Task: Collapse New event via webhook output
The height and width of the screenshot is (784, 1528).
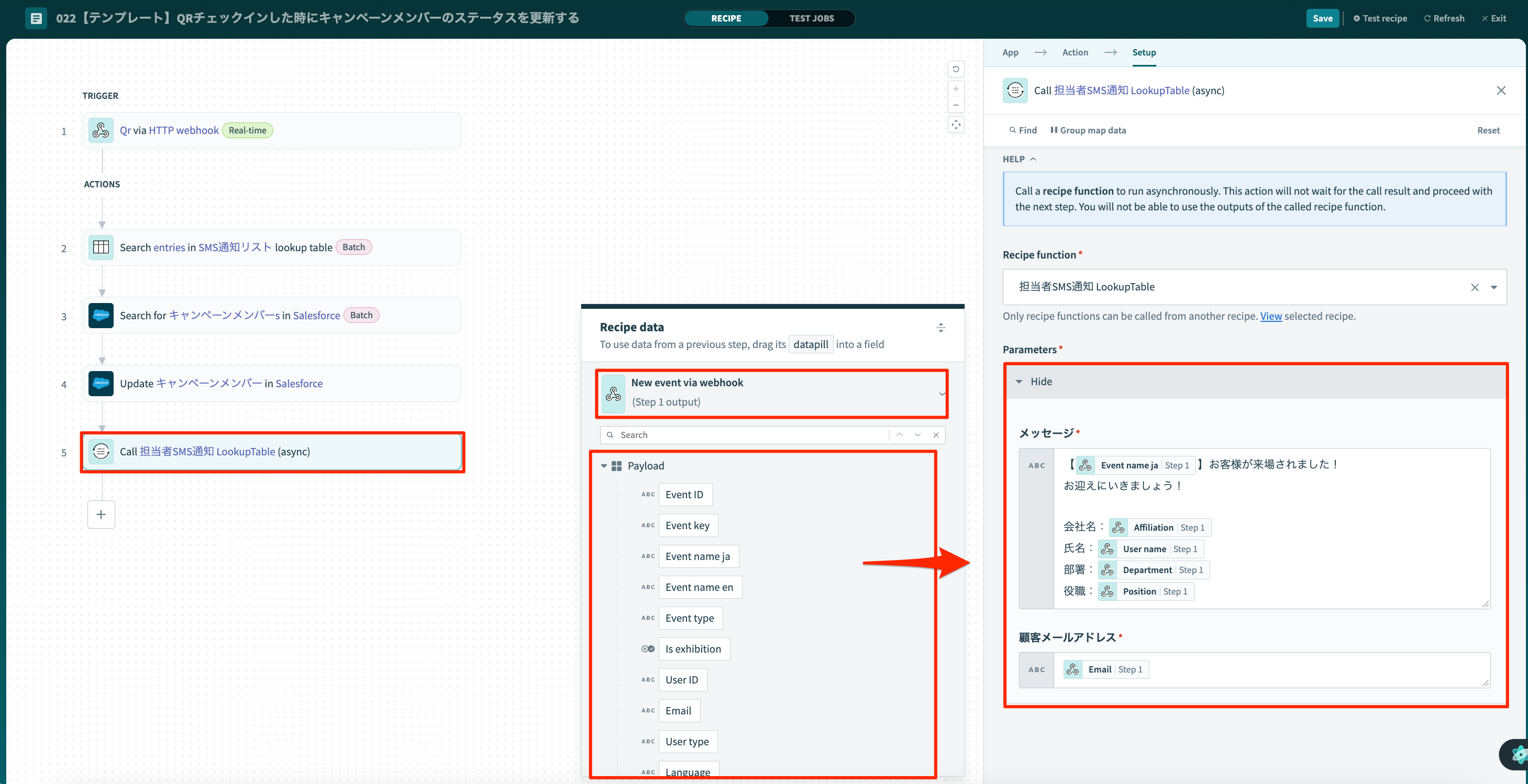Action: 942,394
